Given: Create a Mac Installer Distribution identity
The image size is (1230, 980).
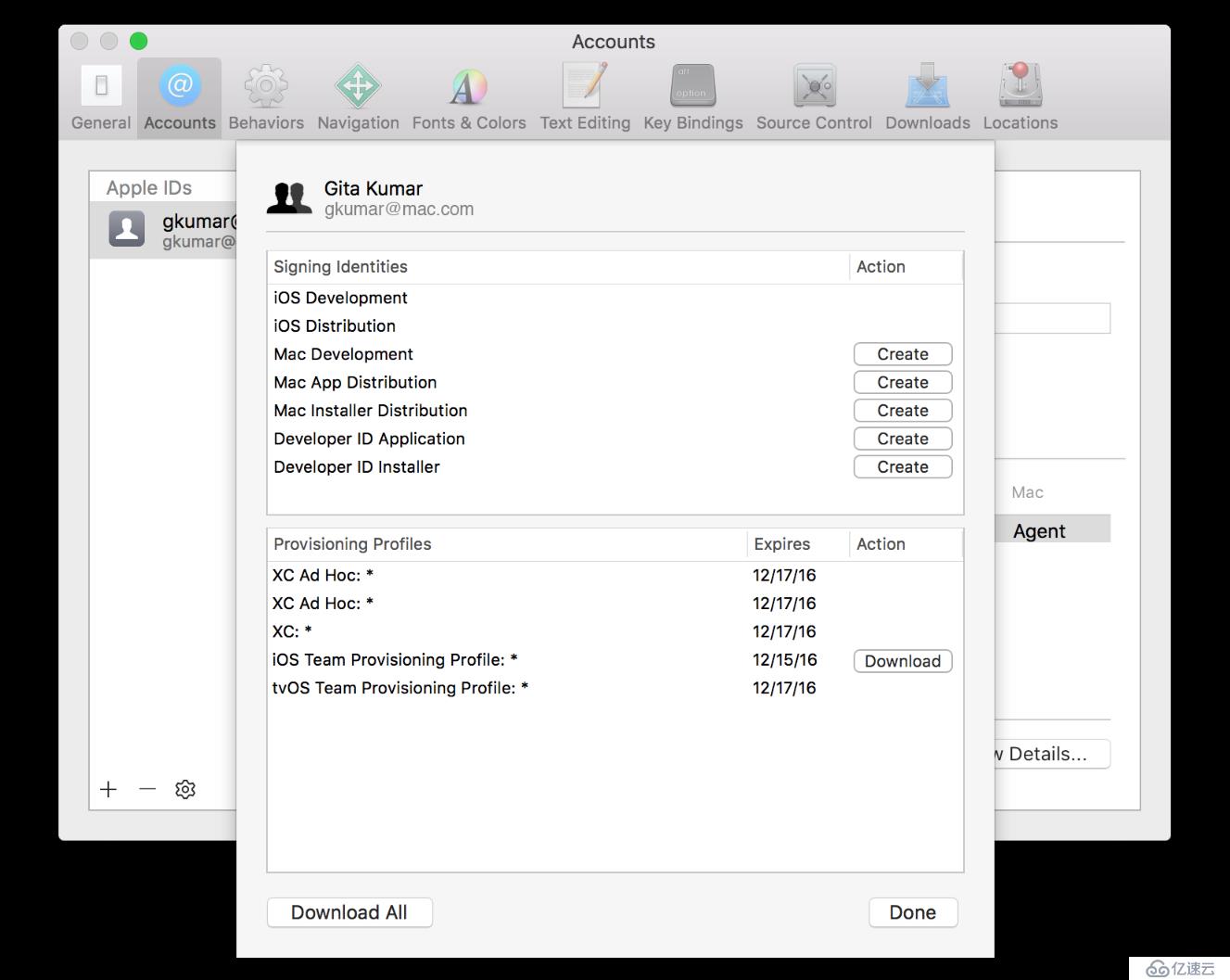Looking at the screenshot, I should click(x=903, y=411).
